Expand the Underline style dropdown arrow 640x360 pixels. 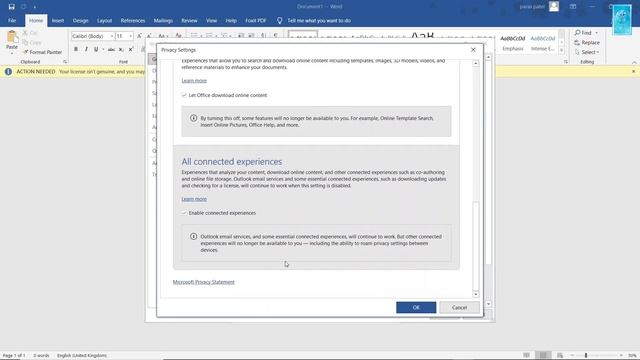103,49
